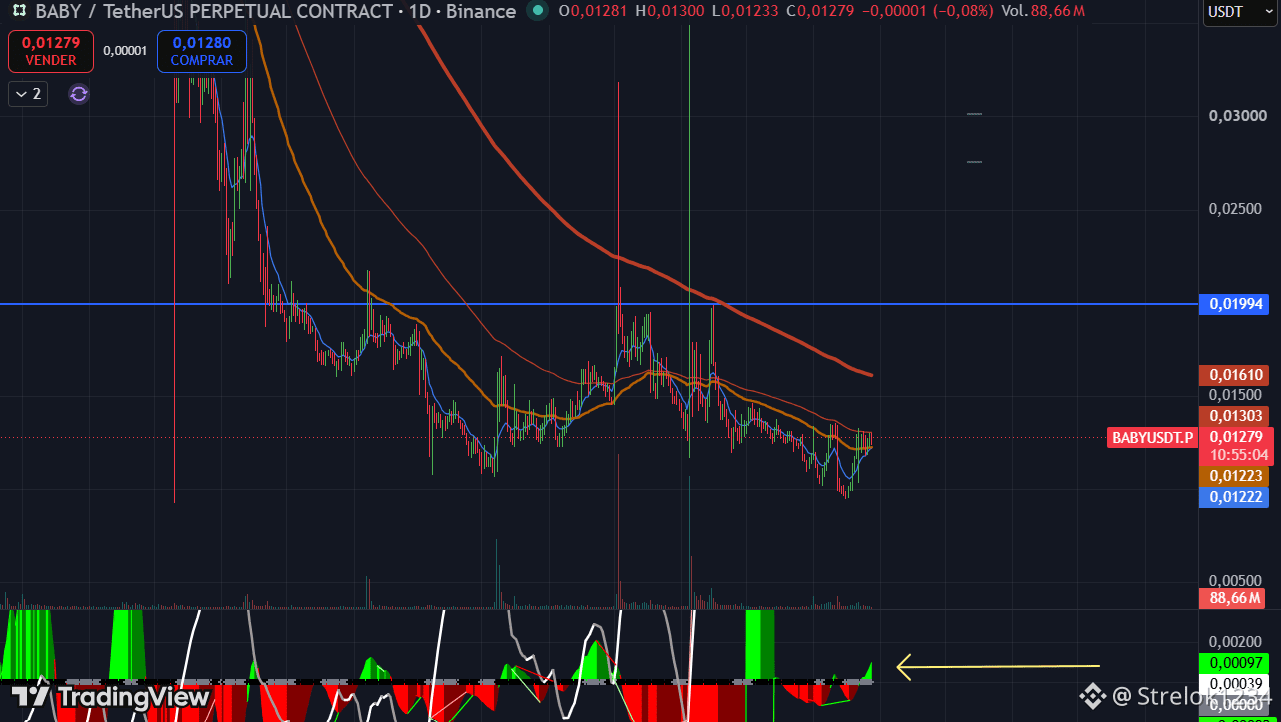Click the red 88,66 M volume scale label
The image size is (1281, 722).
(1233, 598)
